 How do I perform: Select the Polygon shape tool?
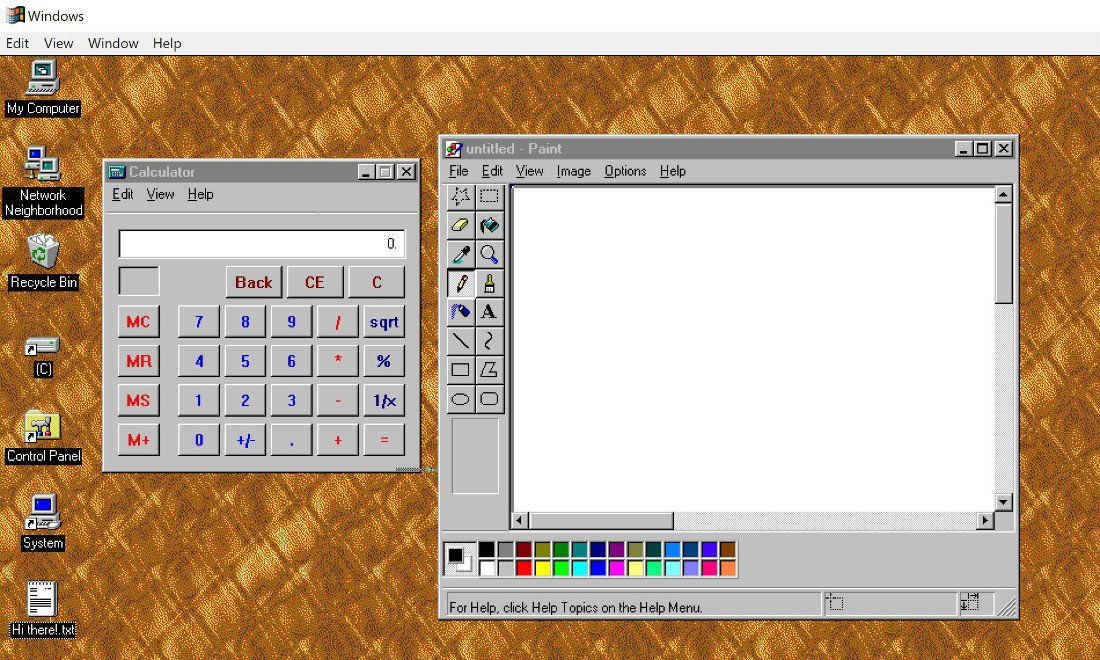click(x=489, y=370)
